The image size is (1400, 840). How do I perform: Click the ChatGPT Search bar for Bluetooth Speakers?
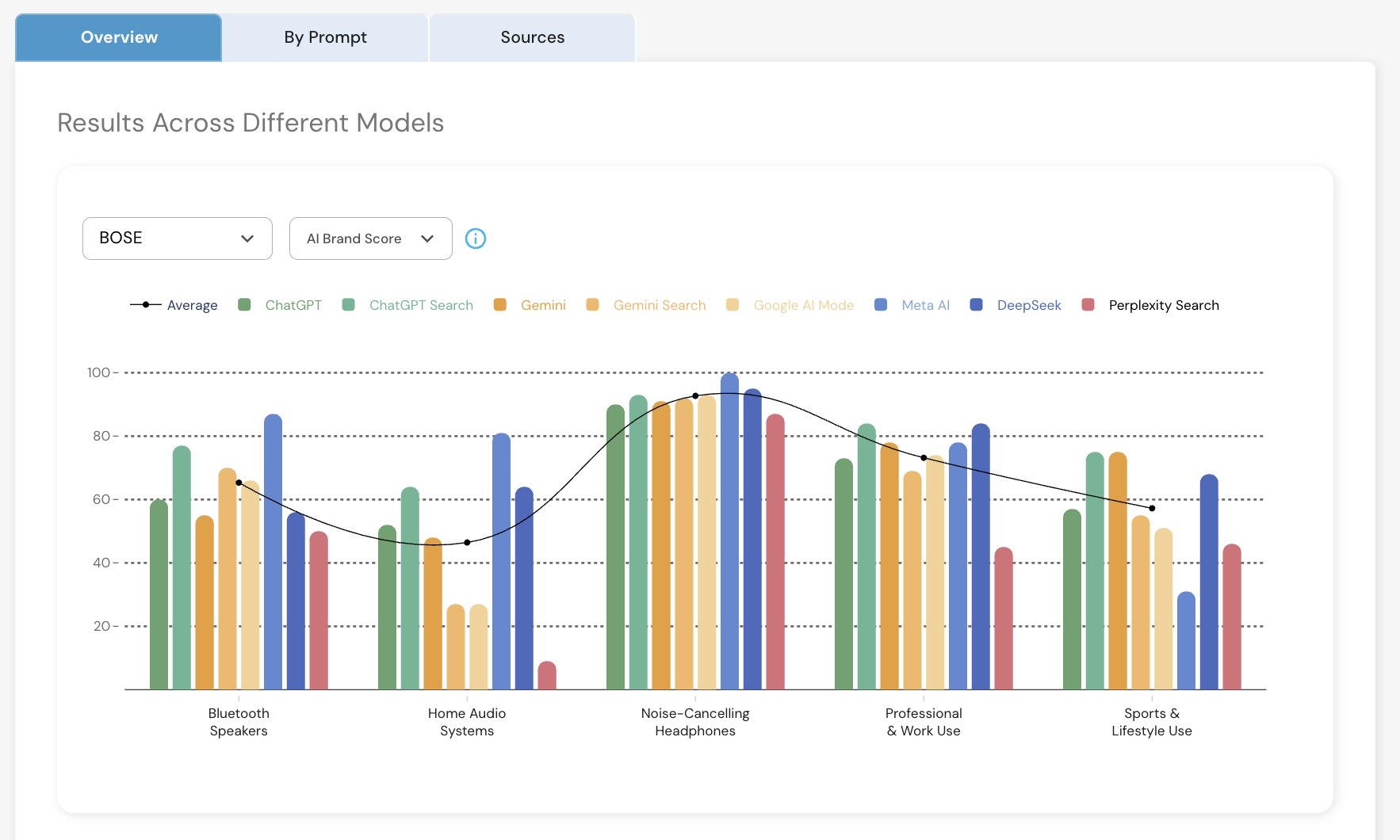(182, 567)
